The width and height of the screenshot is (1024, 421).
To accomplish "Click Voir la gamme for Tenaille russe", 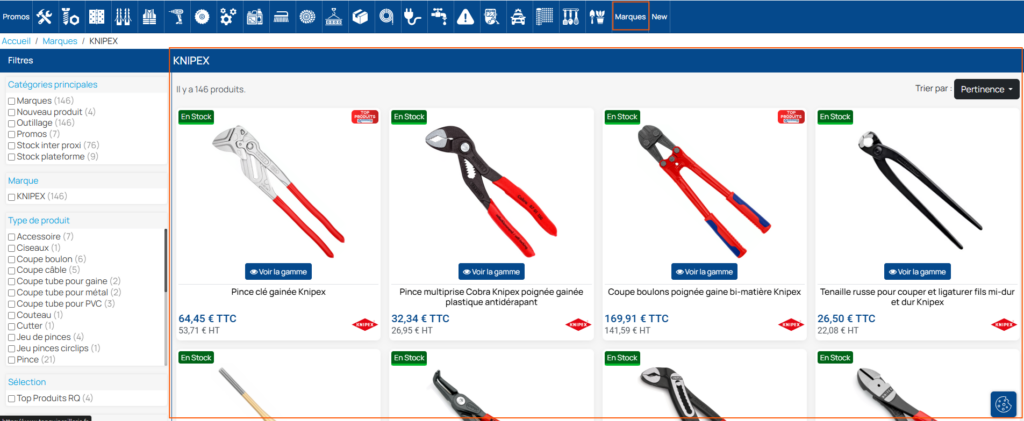I will 918,272.
